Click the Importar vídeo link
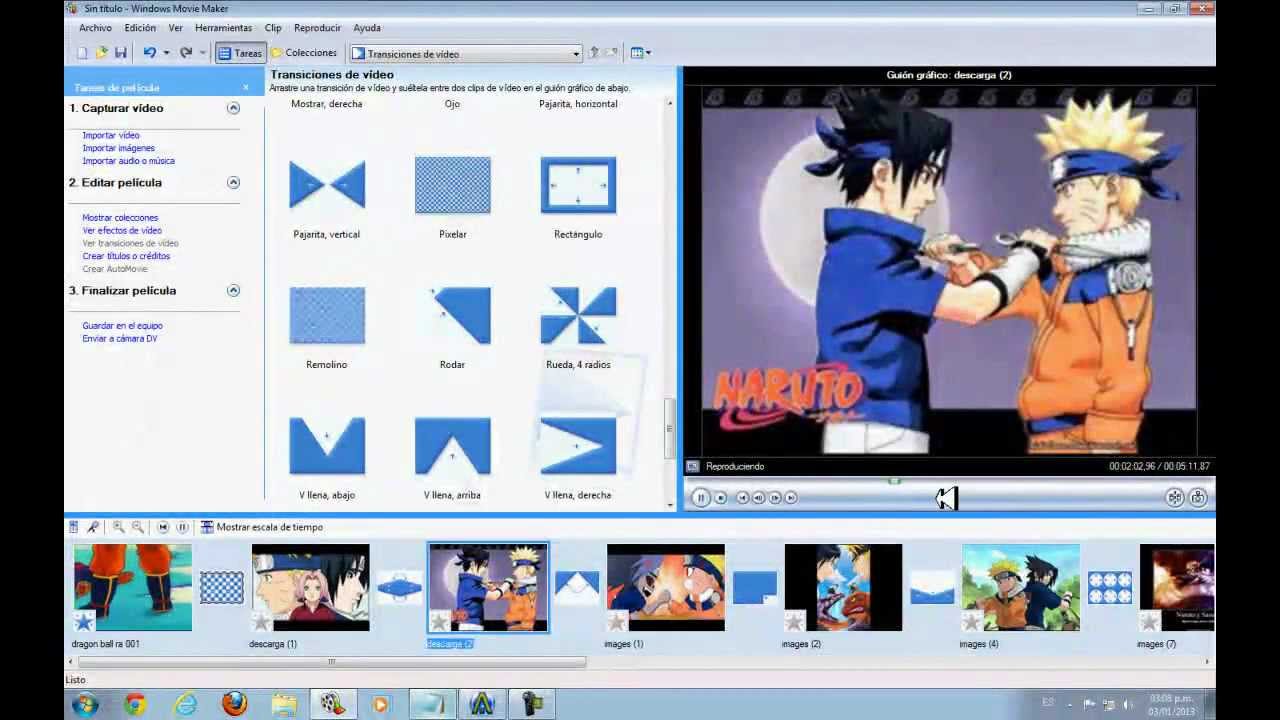The height and width of the screenshot is (720, 1280). pos(111,135)
